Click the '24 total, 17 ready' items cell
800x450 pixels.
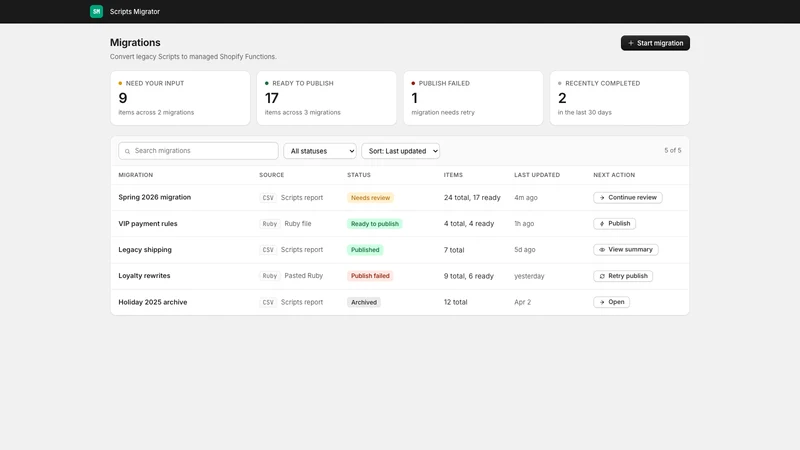472,197
